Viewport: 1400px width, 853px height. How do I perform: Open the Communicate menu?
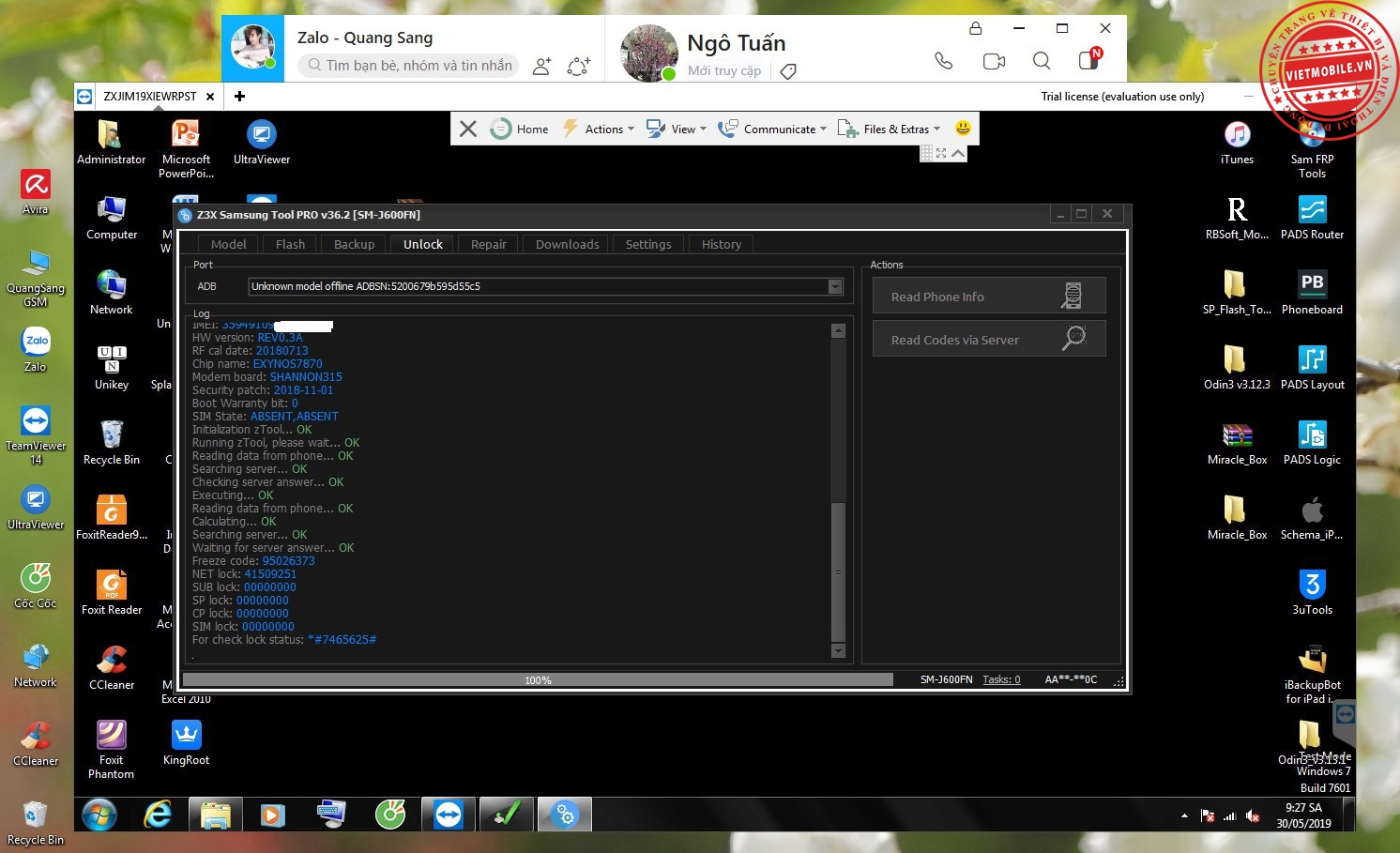click(772, 129)
